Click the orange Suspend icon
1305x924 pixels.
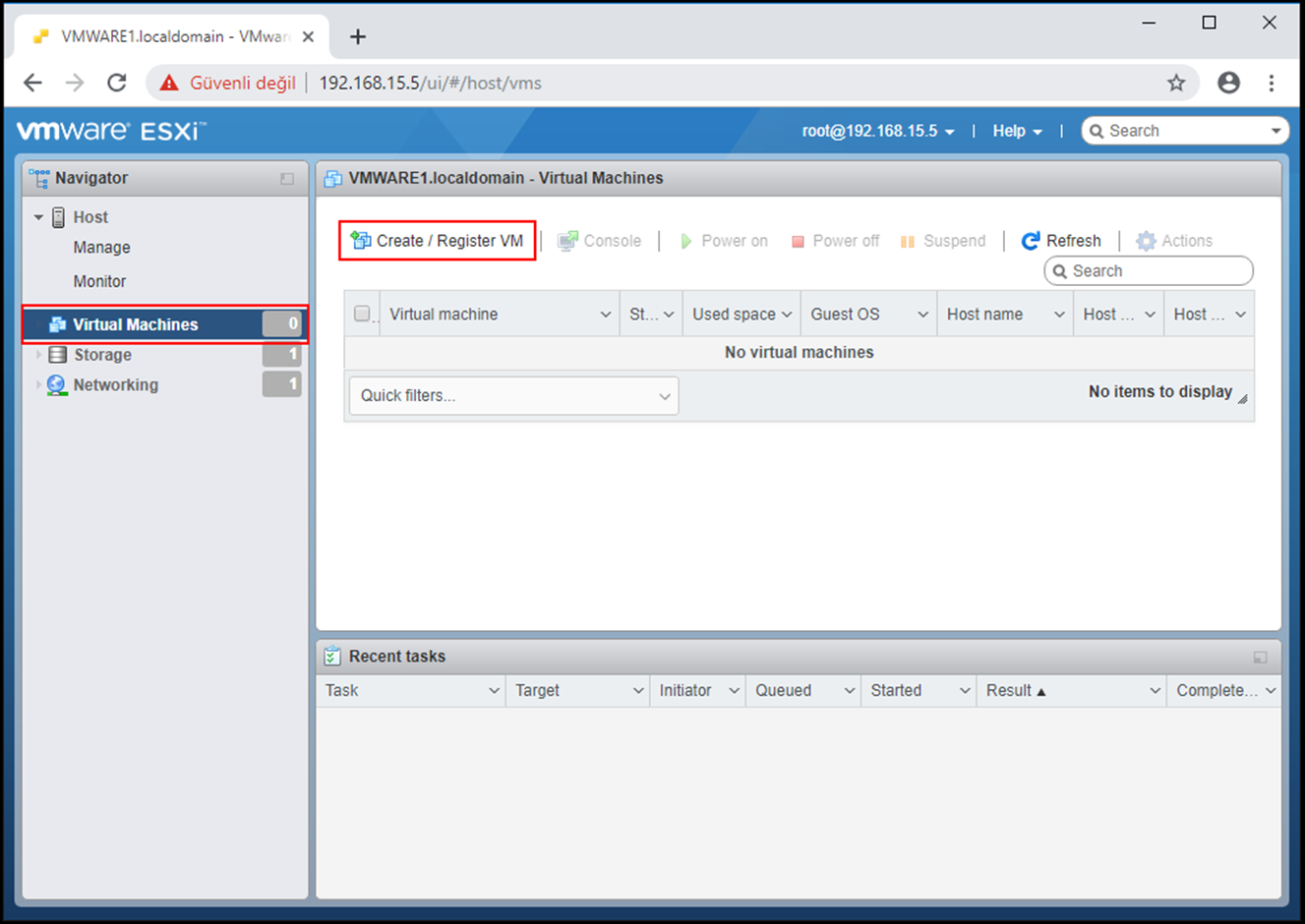pos(908,241)
